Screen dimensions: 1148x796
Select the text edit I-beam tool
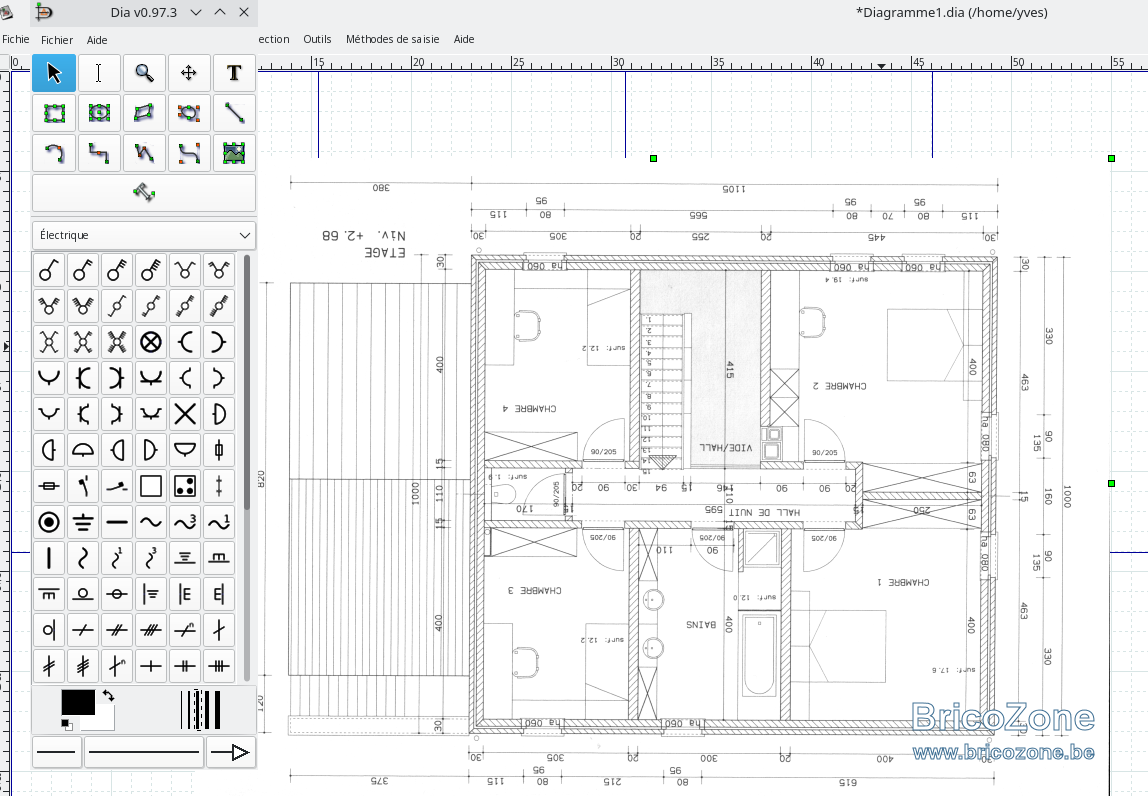click(x=99, y=73)
